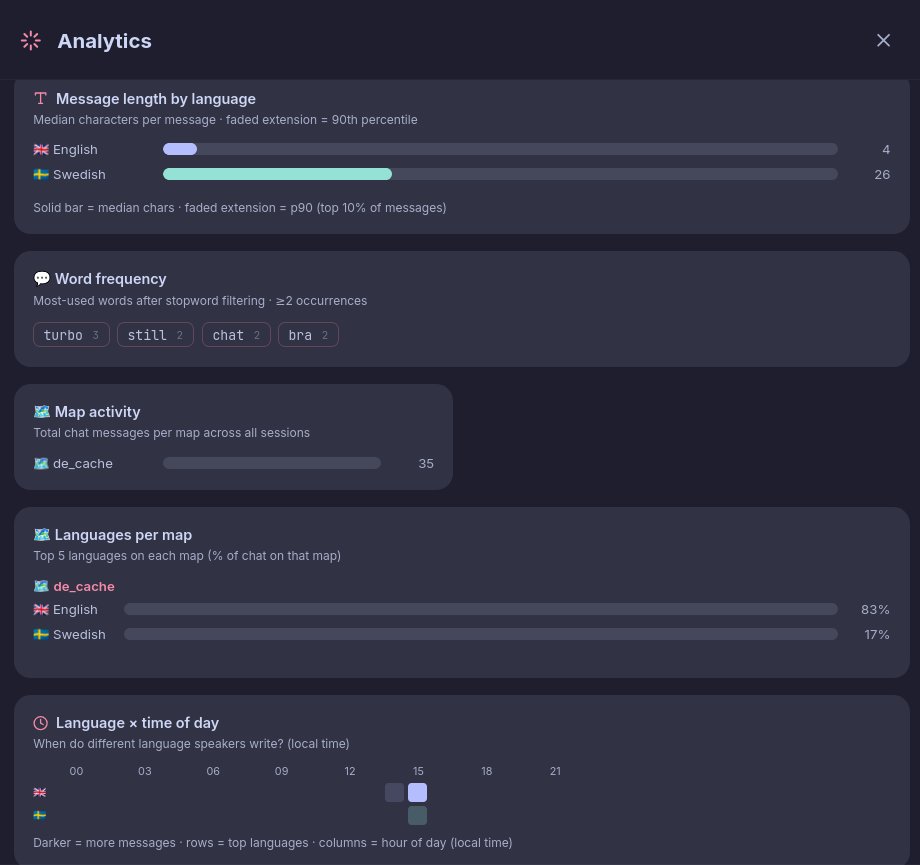Click hour label 06 in heatmap
The height and width of the screenshot is (865, 920).
[213, 771]
